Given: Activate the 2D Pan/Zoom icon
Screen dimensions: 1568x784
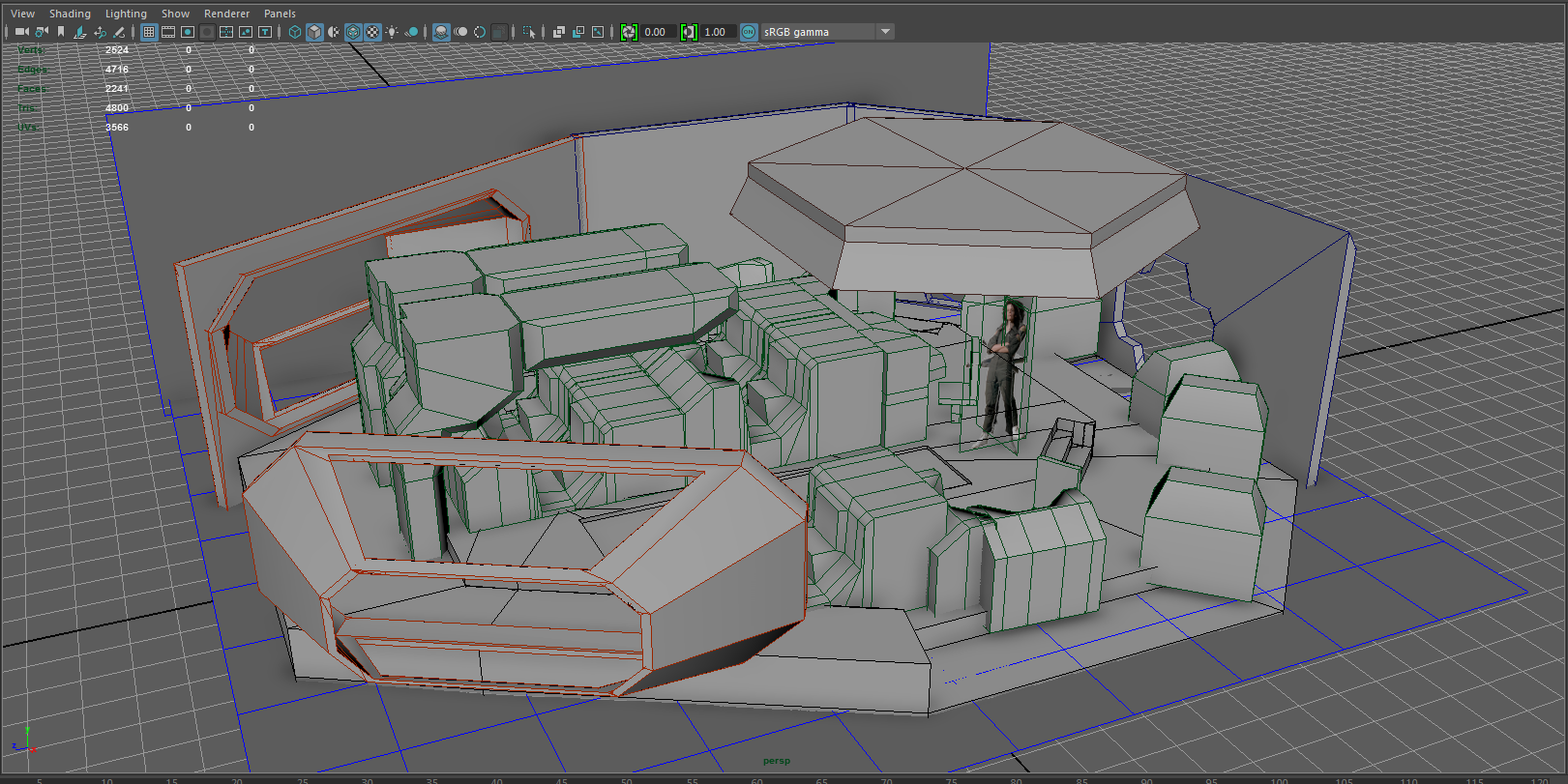Looking at the screenshot, I should click(x=100, y=32).
